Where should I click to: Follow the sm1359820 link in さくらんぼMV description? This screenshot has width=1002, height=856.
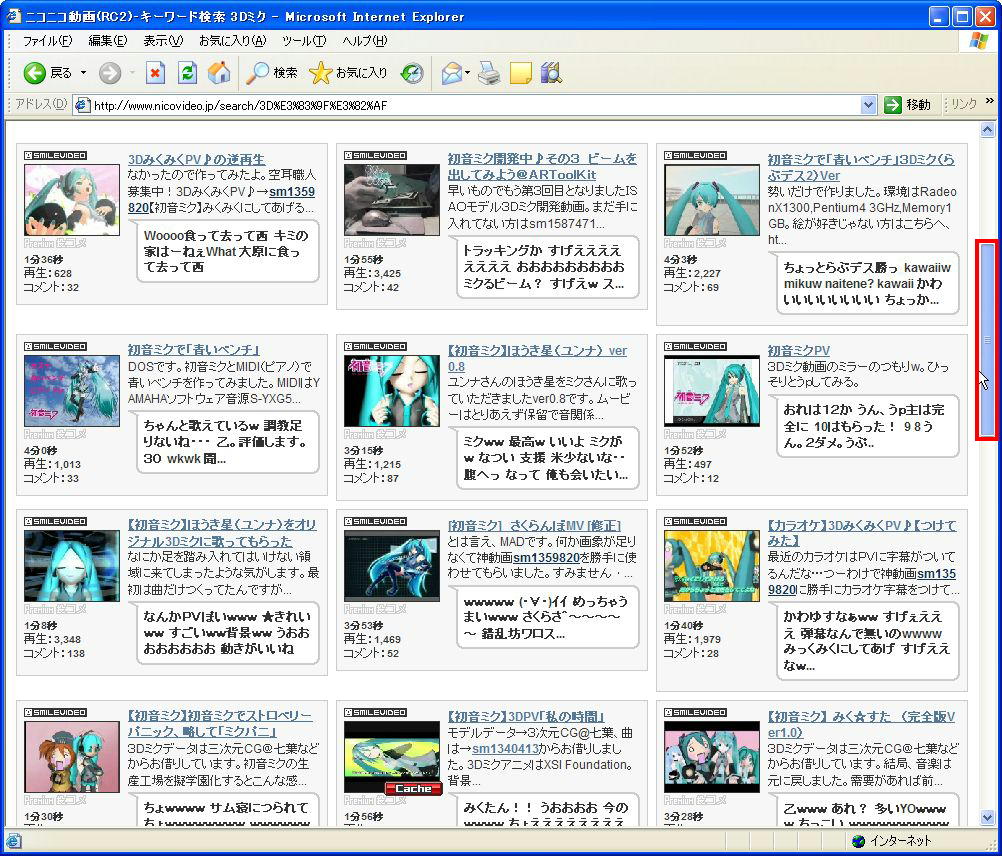tap(546, 557)
